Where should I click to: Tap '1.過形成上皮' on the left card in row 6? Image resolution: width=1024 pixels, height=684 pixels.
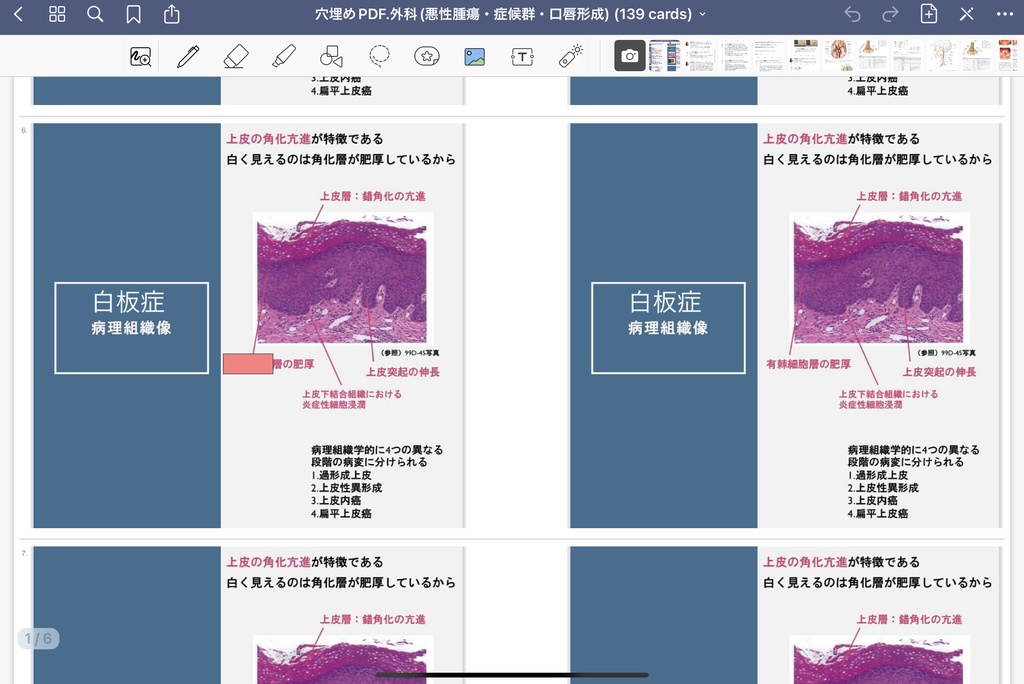point(341,476)
